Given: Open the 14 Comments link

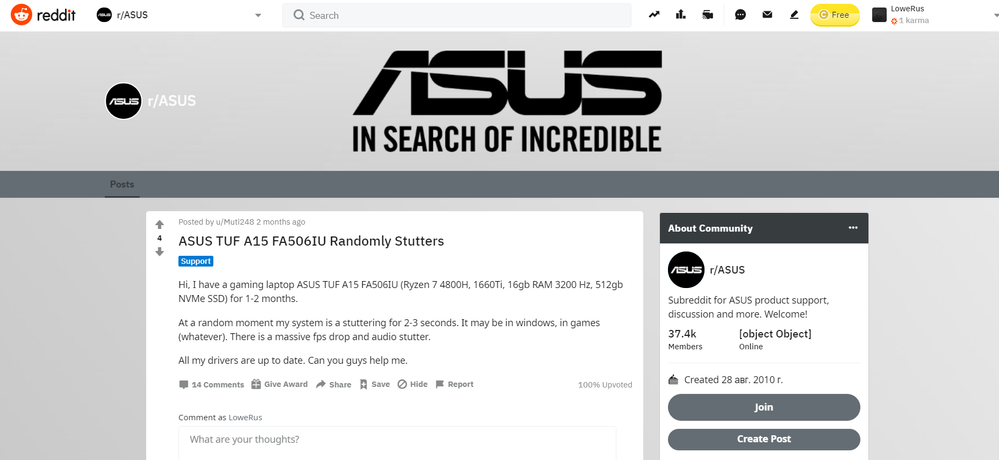Looking at the screenshot, I should [212, 384].
